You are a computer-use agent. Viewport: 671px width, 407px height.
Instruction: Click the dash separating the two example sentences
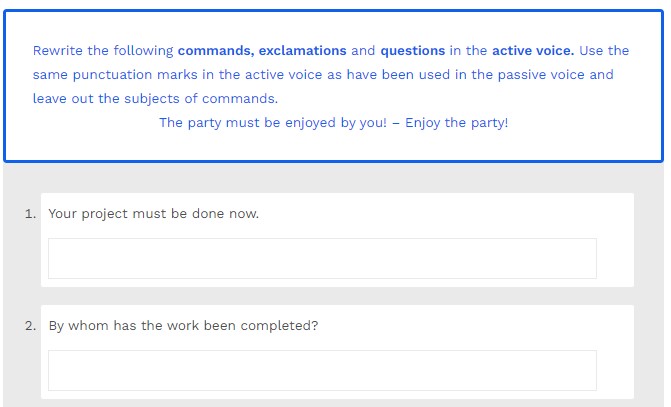point(395,123)
